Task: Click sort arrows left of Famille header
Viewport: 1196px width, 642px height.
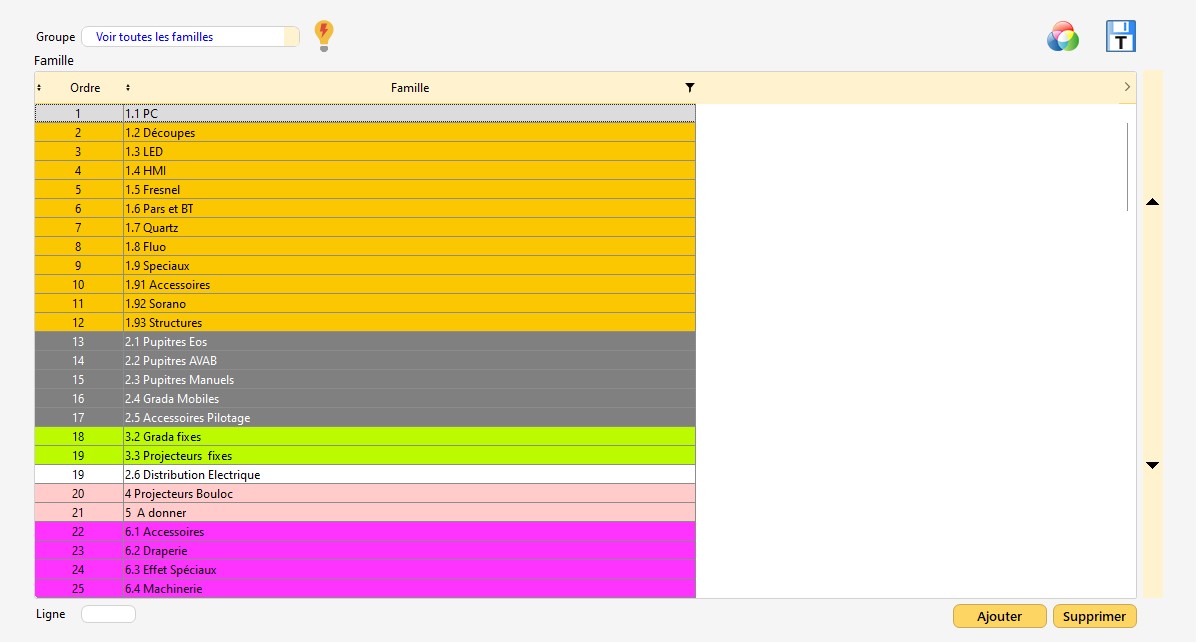Action: 128,88
